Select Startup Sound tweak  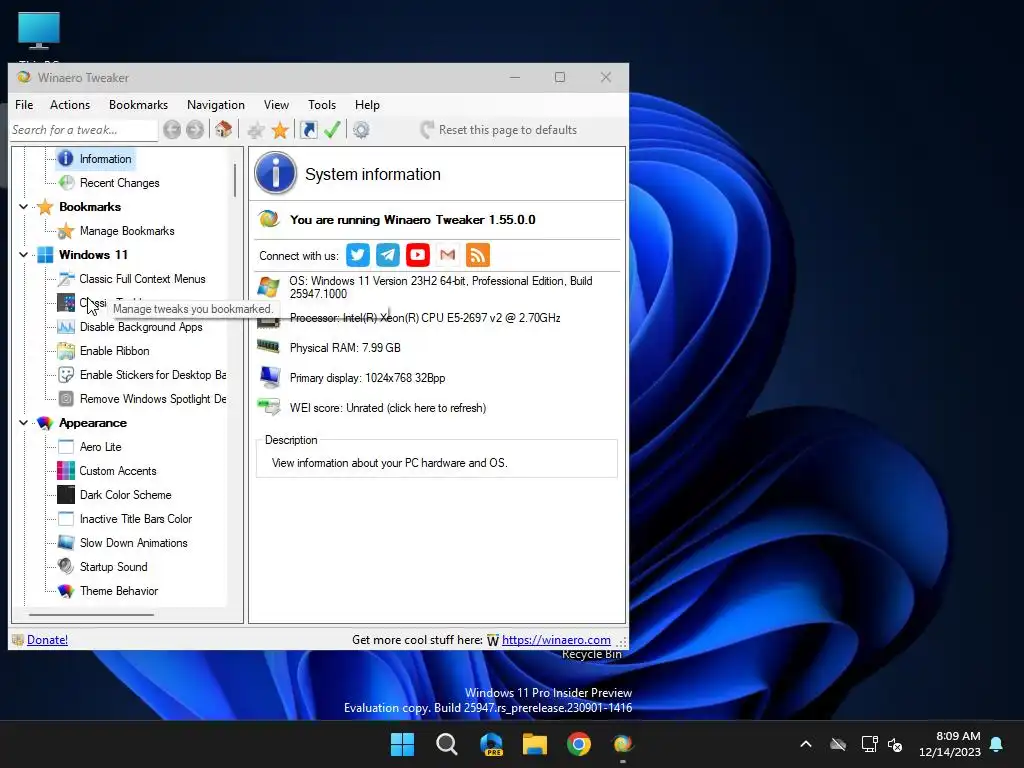(x=114, y=567)
